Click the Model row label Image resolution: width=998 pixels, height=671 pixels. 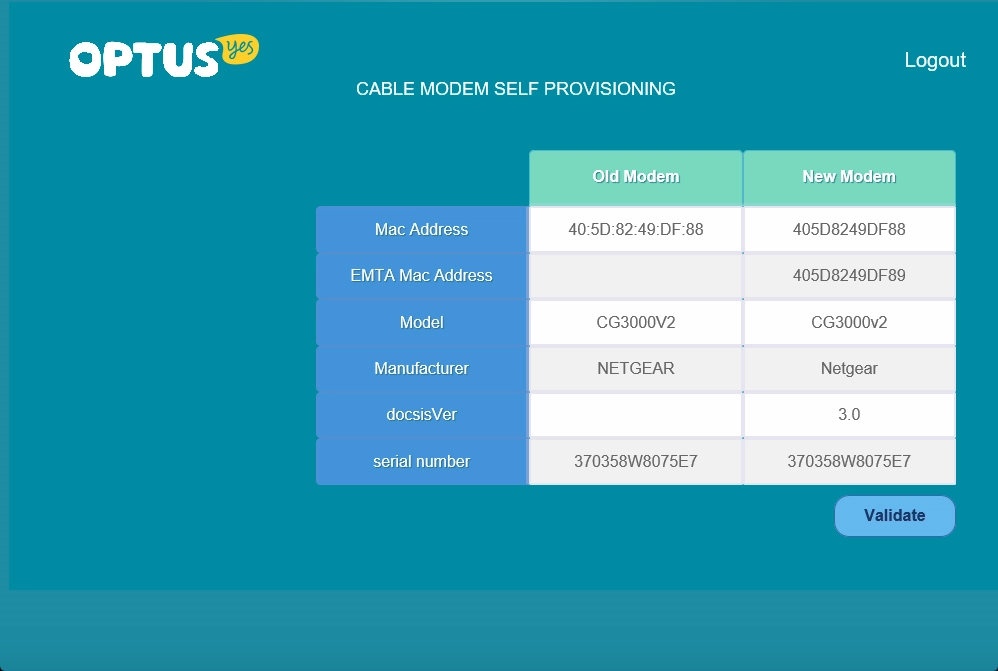421,322
